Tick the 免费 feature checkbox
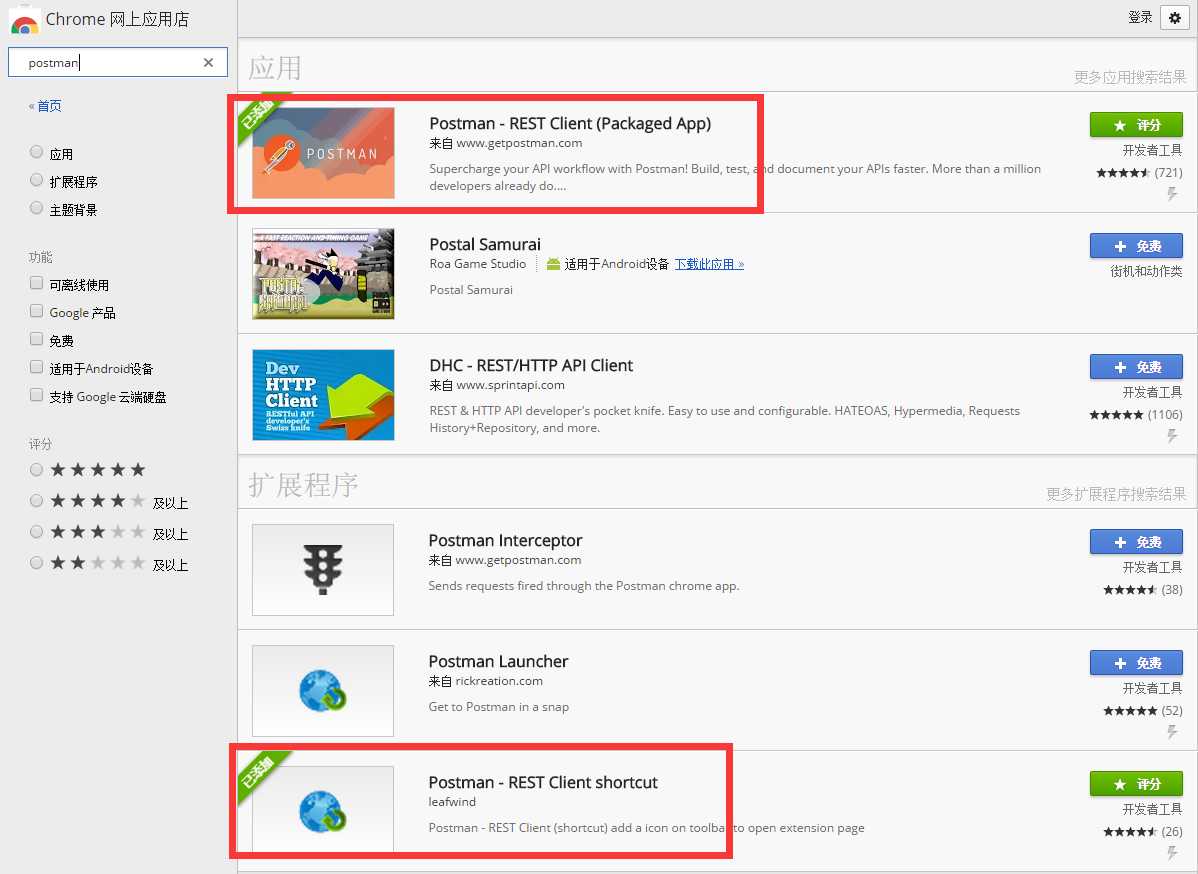 [x=36, y=339]
